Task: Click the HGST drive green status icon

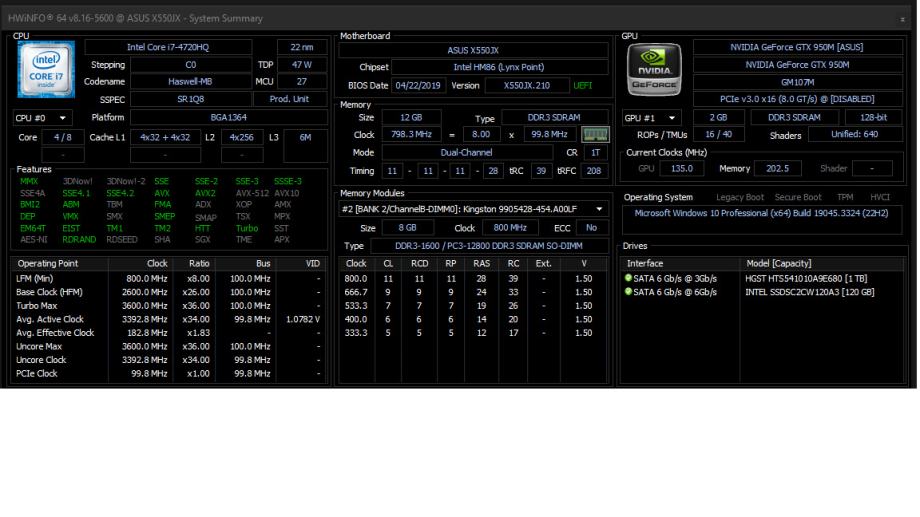Action: tap(628, 278)
